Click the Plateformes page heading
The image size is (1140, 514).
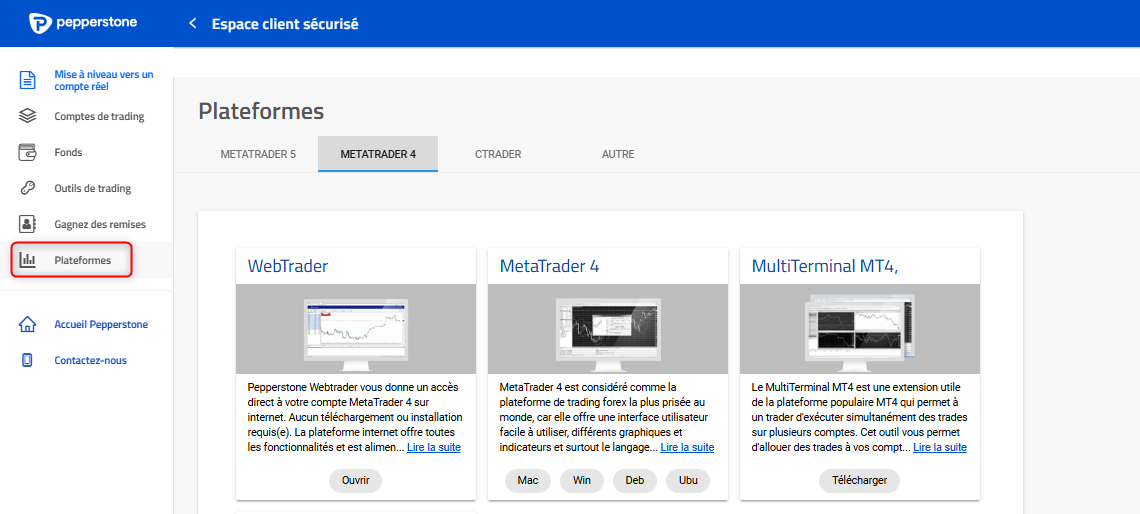pyautogui.click(x=261, y=111)
